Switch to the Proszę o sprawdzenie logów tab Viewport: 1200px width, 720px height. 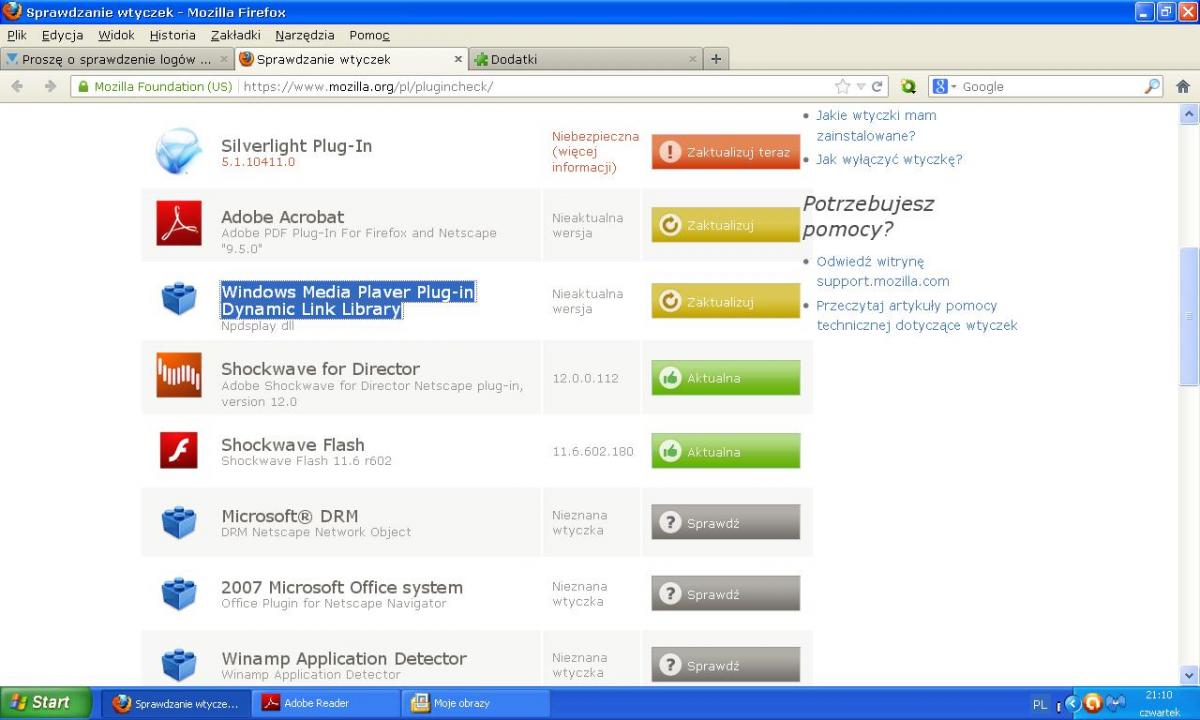(x=117, y=59)
